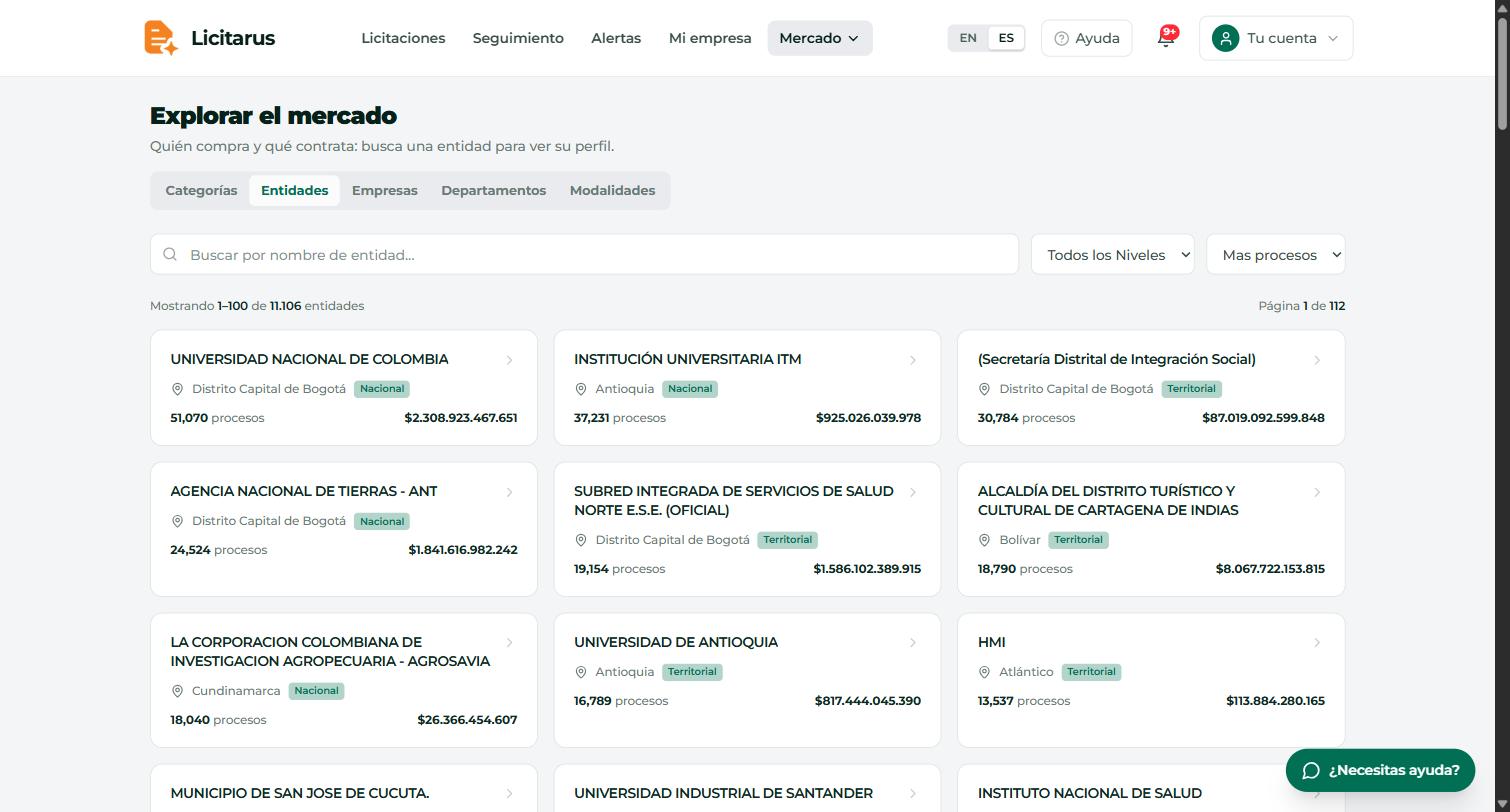
Task: Switch to the Empresas tab
Action: pos(385,190)
